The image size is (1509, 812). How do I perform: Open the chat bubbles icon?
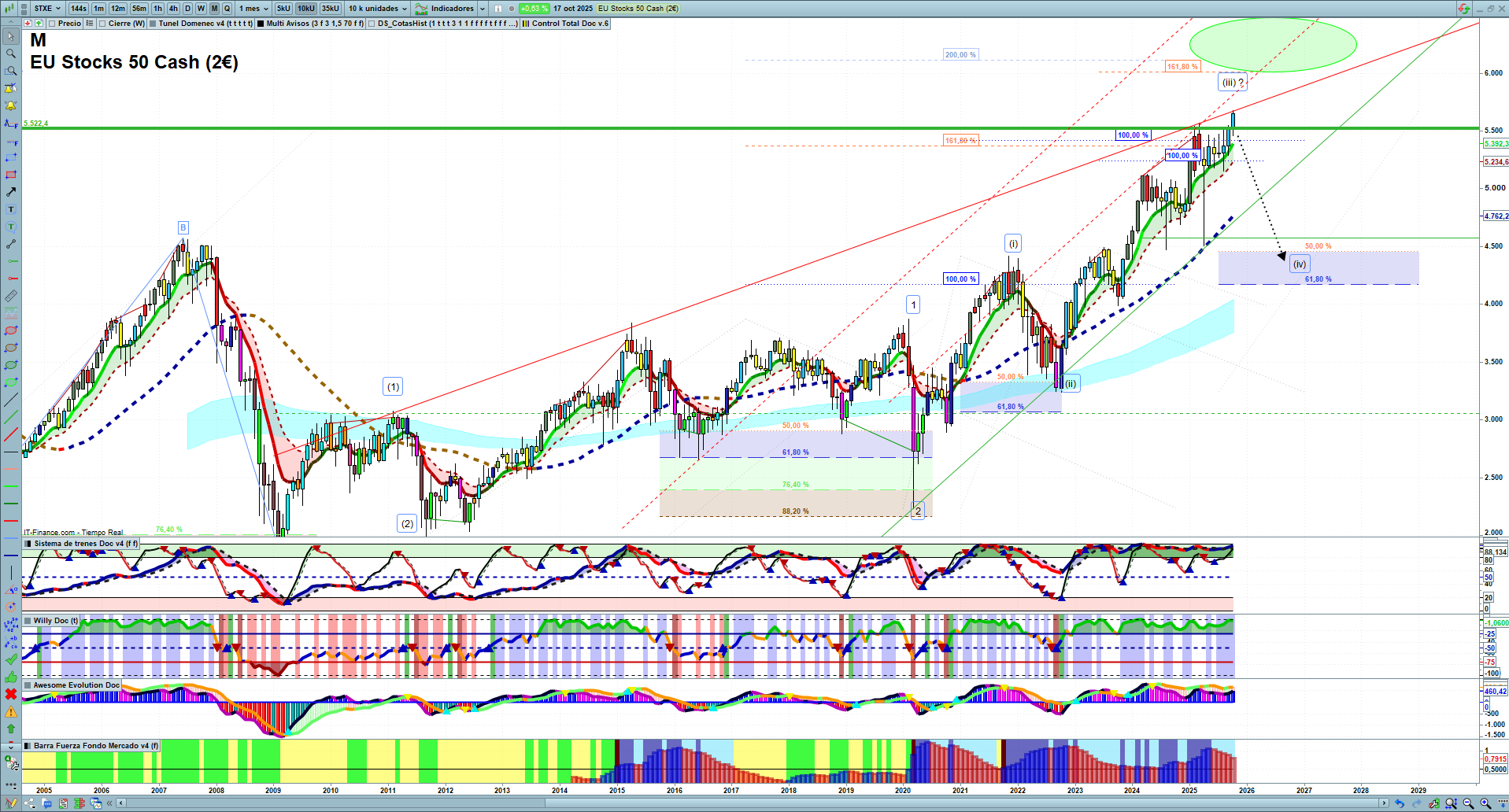46,803
